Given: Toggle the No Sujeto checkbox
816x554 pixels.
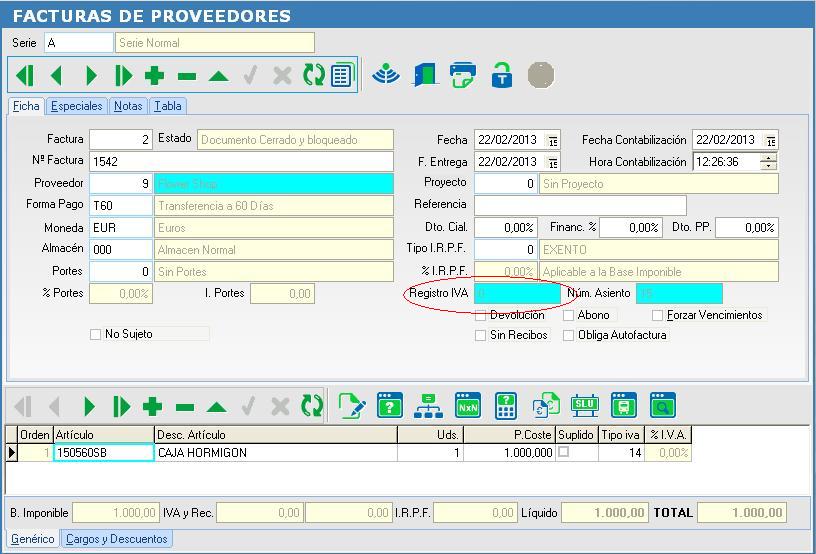Looking at the screenshot, I should [95, 334].
